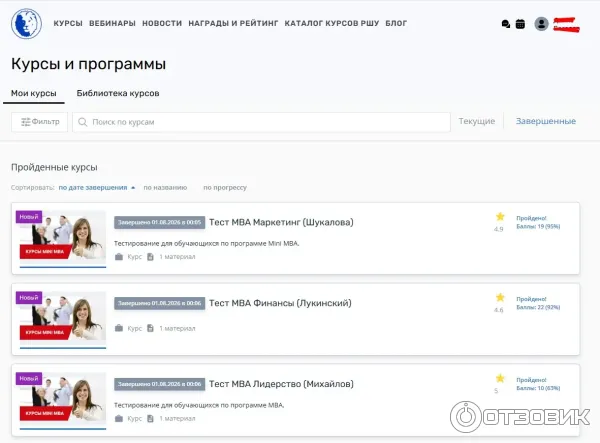Click Пройдено! status of Финансы course

coord(531,299)
